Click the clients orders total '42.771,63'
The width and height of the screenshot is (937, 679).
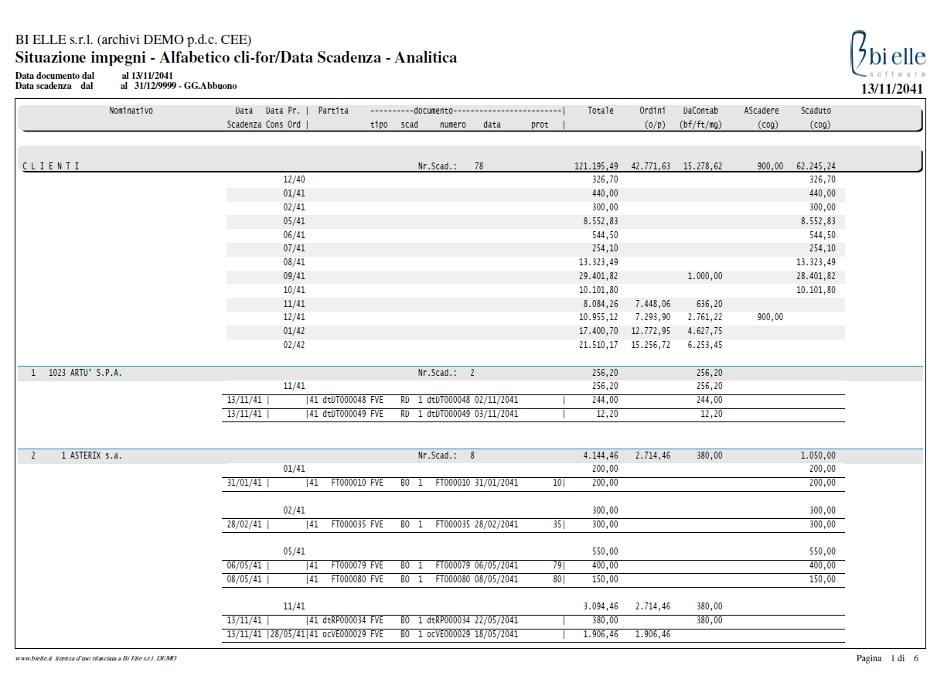tap(651, 166)
